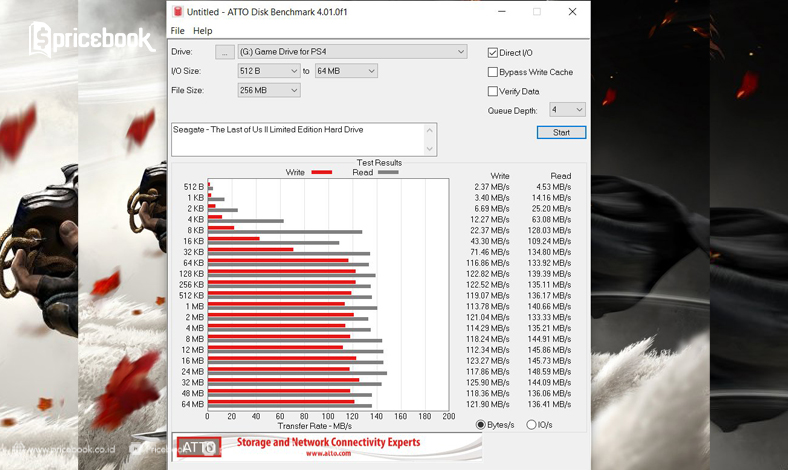
Task: Click the 512 B write result 2.37 MB/s
Action: point(491,187)
